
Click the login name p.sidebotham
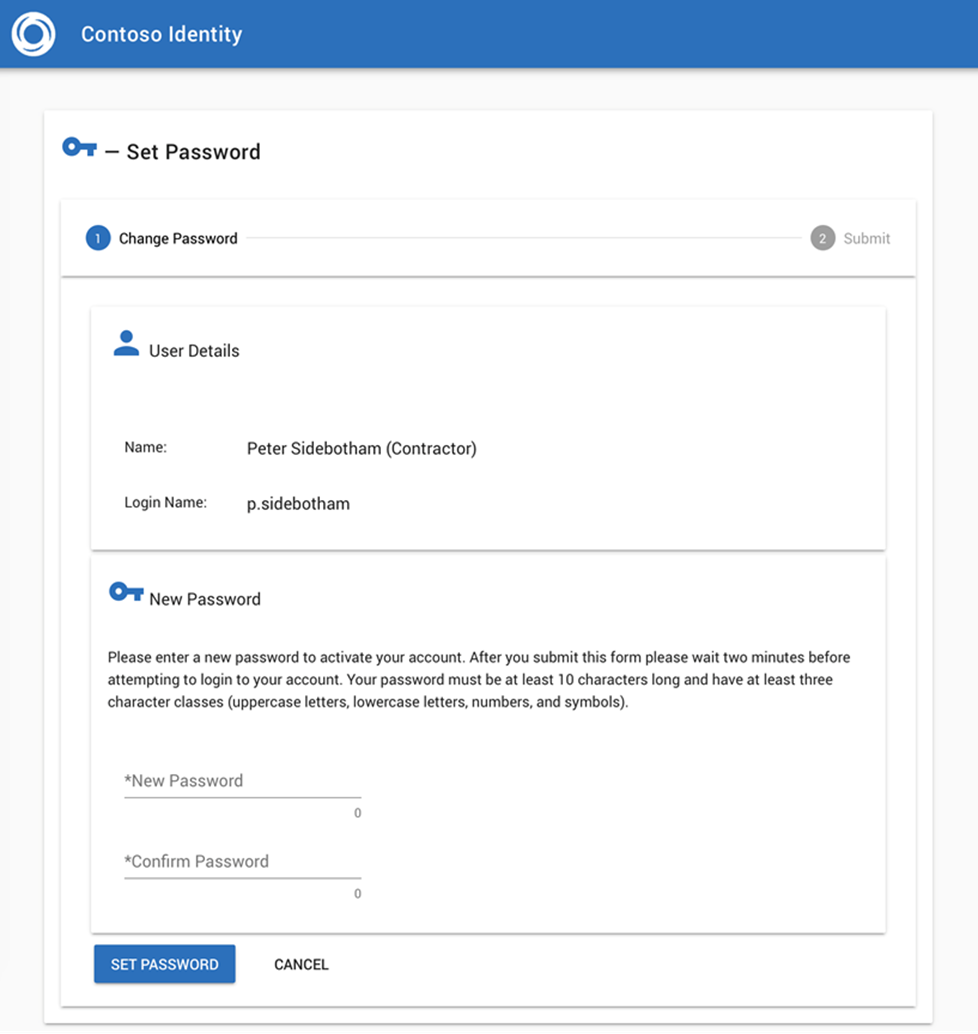(x=298, y=504)
